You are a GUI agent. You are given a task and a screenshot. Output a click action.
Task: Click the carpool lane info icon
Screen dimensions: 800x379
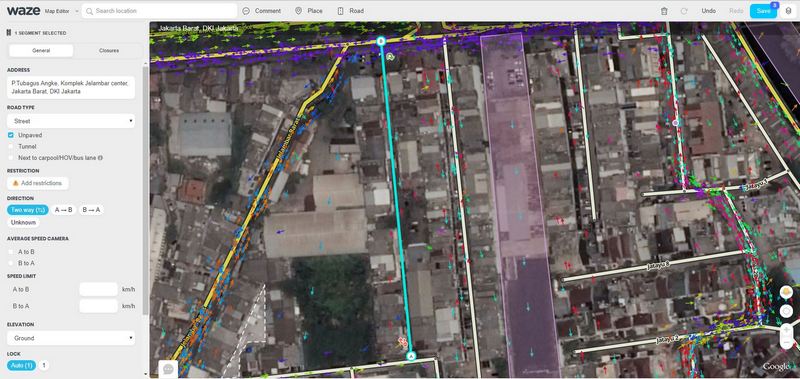coord(101,158)
